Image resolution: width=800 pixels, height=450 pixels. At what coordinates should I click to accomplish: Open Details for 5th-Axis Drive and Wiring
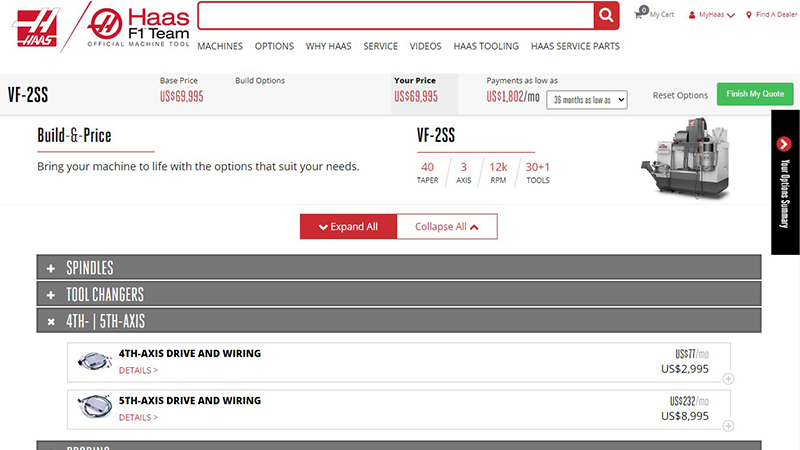click(x=138, y=417)
